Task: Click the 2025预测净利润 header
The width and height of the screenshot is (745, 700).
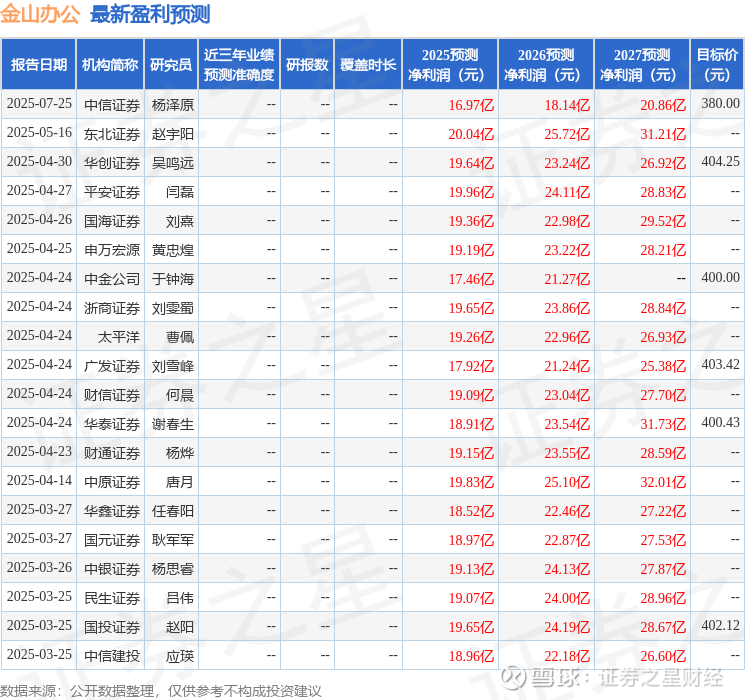Action: click(450, 65)
